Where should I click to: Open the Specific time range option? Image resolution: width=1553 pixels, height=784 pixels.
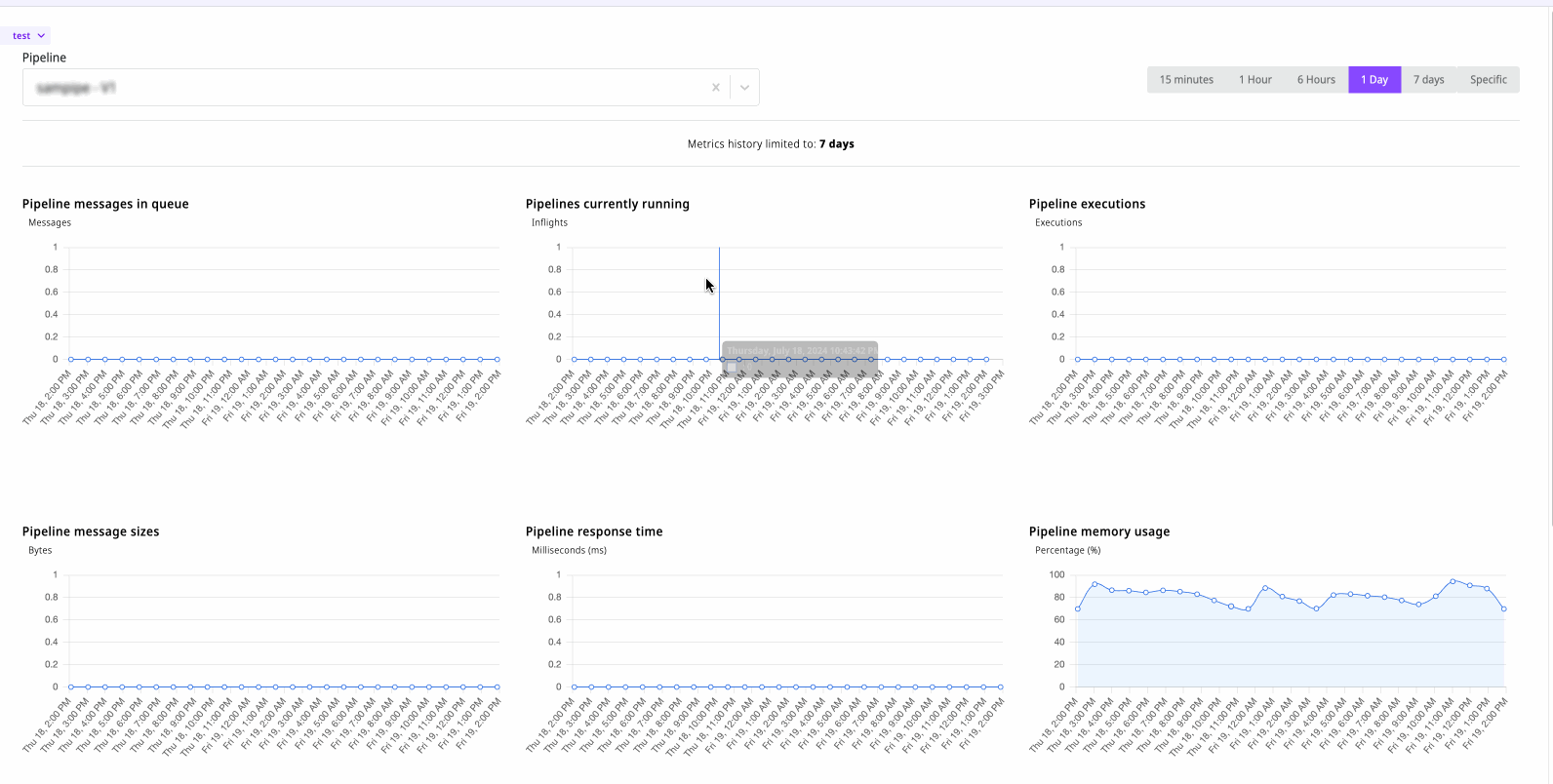tap(1488, 80)
